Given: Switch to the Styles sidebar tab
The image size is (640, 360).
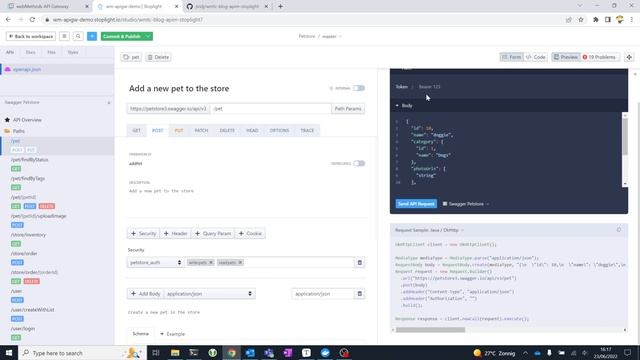Looking at the screenshot, I should (73, 52).
